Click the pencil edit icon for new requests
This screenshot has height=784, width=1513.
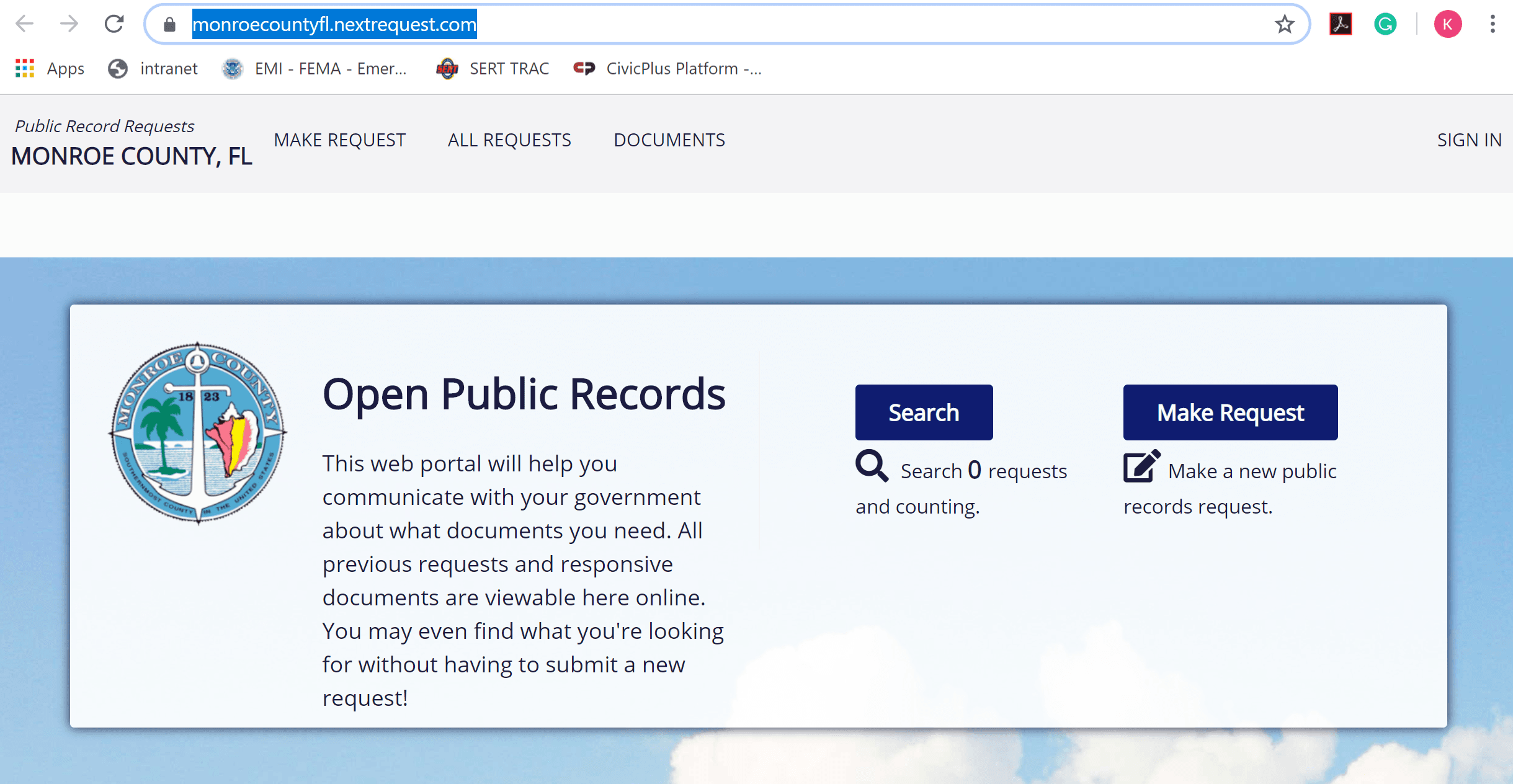pyautogui.click(x=1141, y=466)
